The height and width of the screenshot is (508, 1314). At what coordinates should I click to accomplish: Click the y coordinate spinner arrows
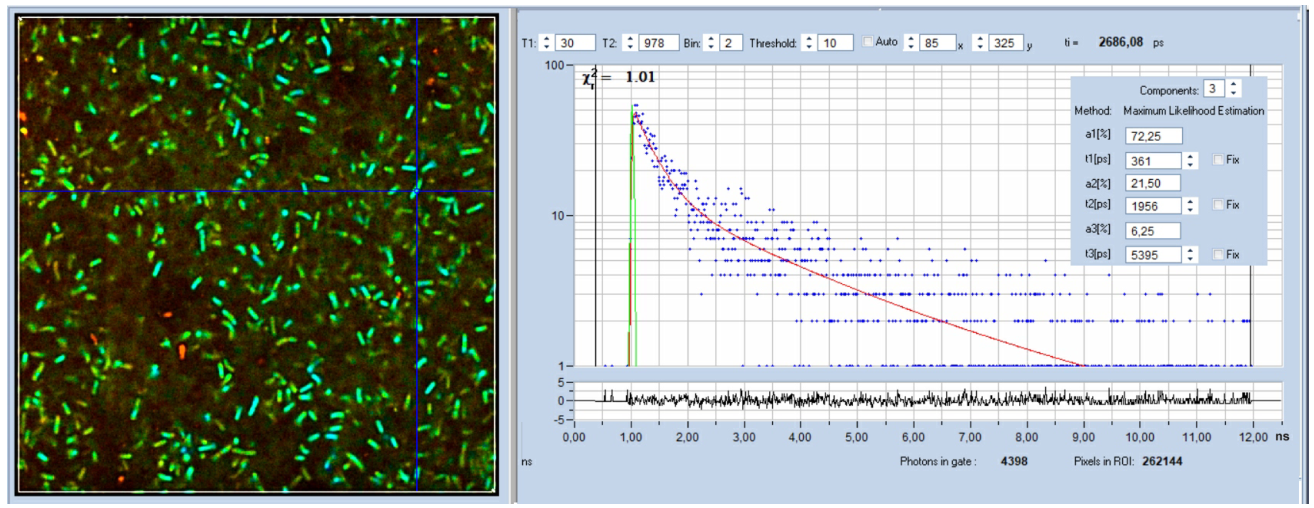click(x=979, y=43)
